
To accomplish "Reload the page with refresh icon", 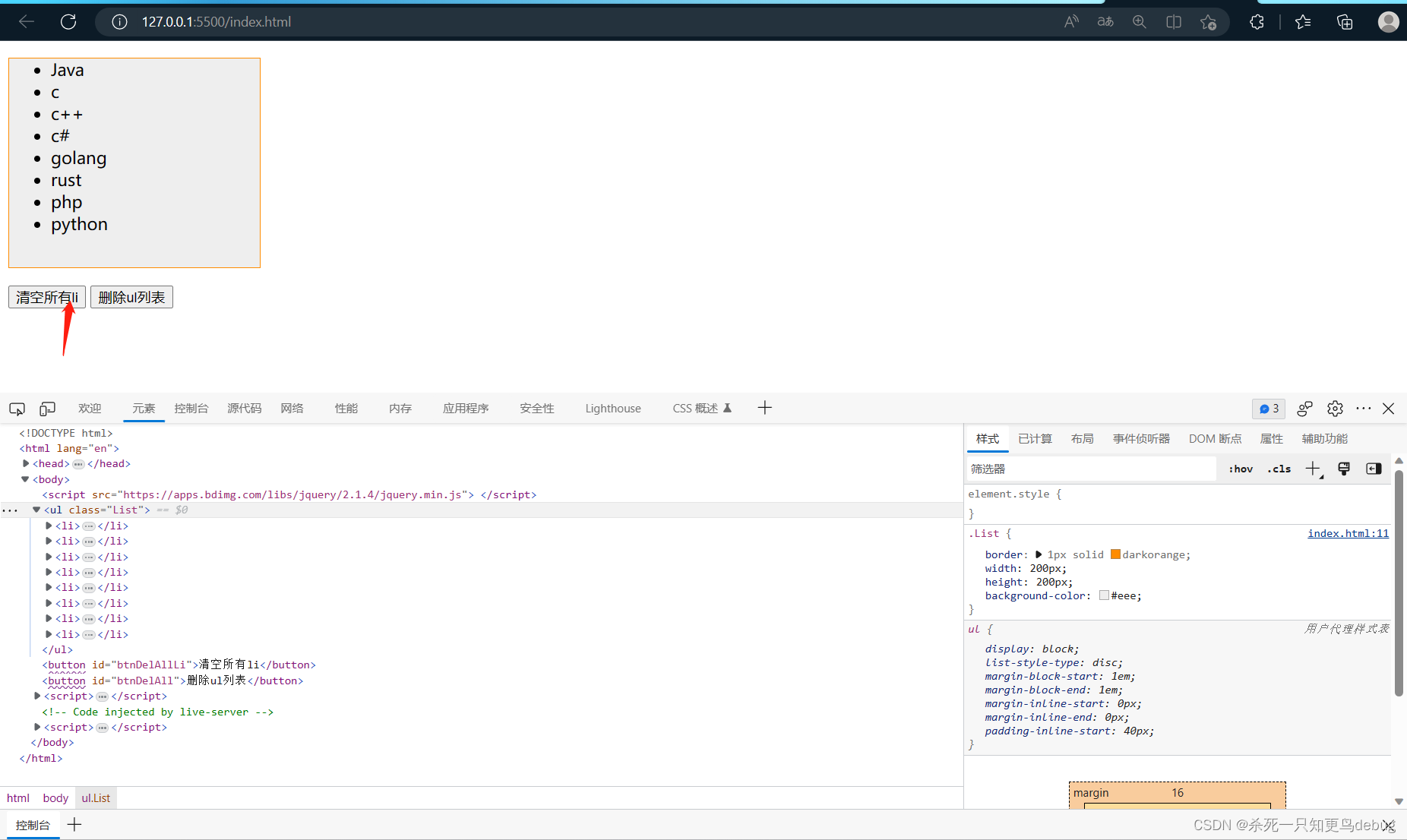I will tap(68, 22).
